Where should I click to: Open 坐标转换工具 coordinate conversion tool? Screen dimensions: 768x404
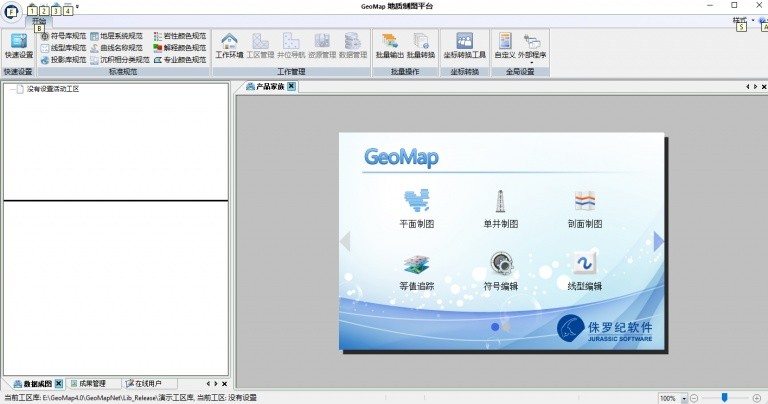click(464, 45)
